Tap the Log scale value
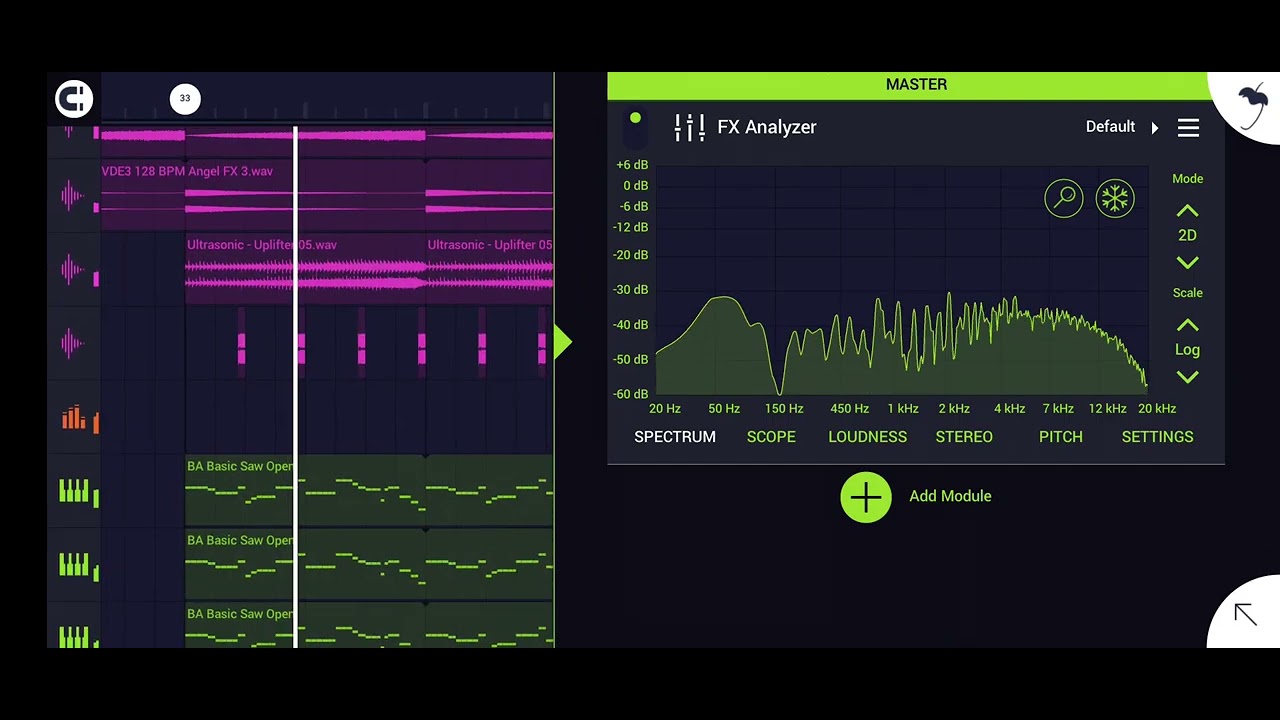The image size is (1280, 720). (1187, 350)
